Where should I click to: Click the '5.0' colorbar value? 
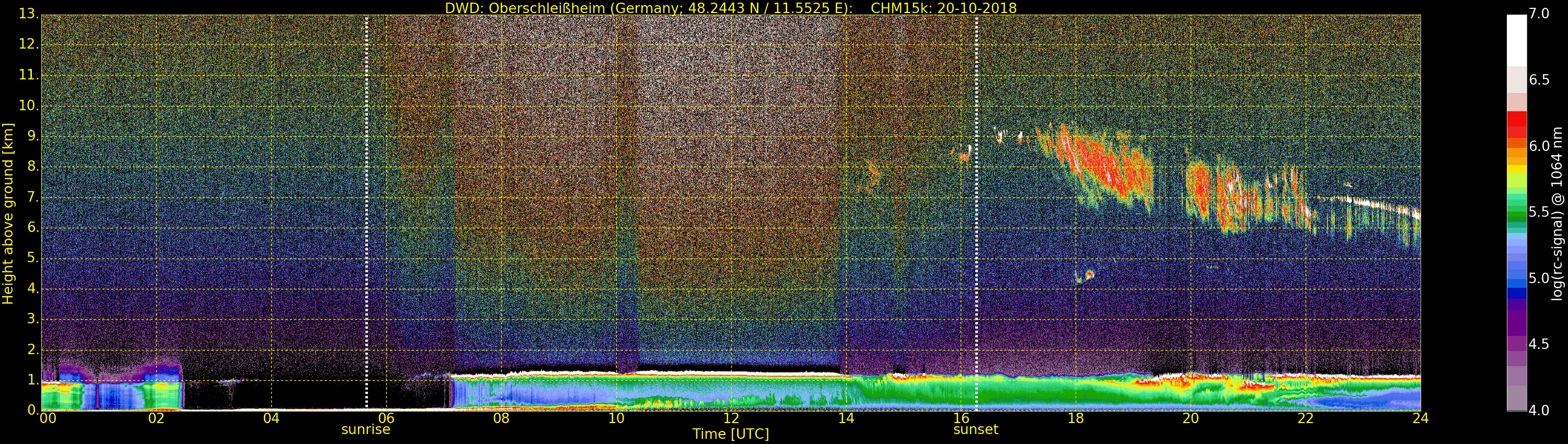1539,278
